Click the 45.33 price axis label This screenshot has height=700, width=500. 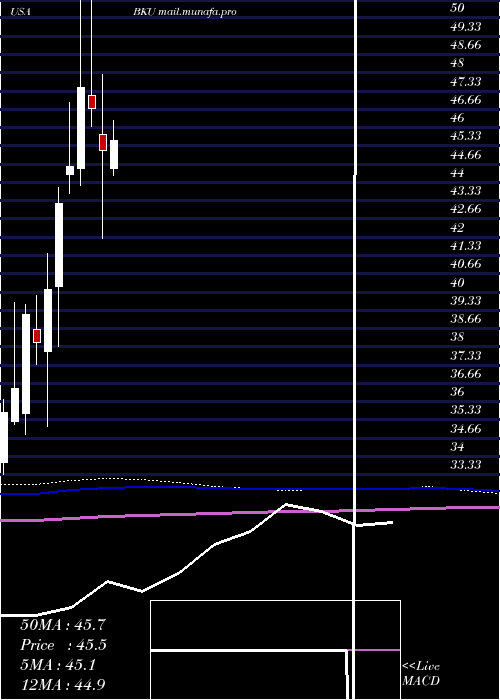[x=466, y=135]
